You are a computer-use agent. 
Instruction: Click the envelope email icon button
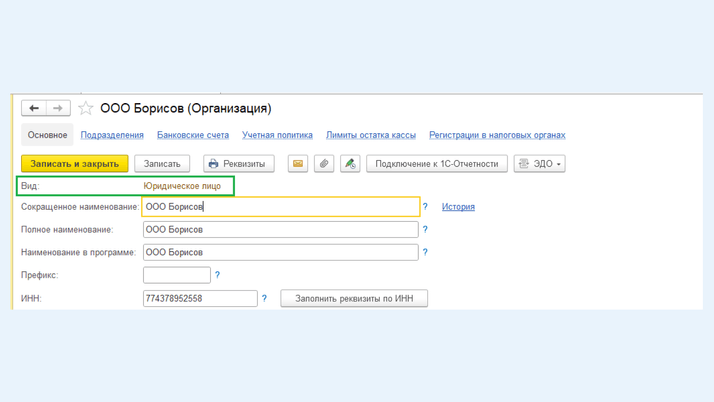298,163
